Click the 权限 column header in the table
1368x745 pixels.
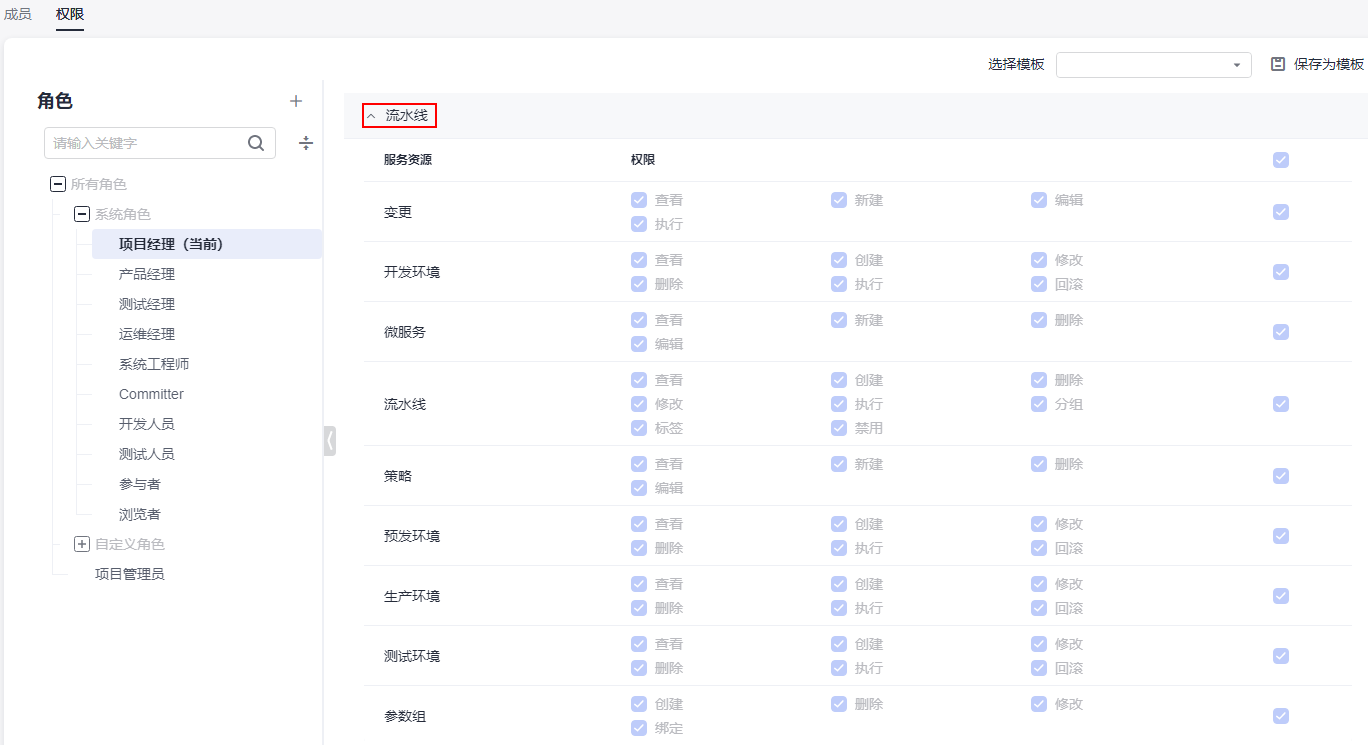coord(643,160)
